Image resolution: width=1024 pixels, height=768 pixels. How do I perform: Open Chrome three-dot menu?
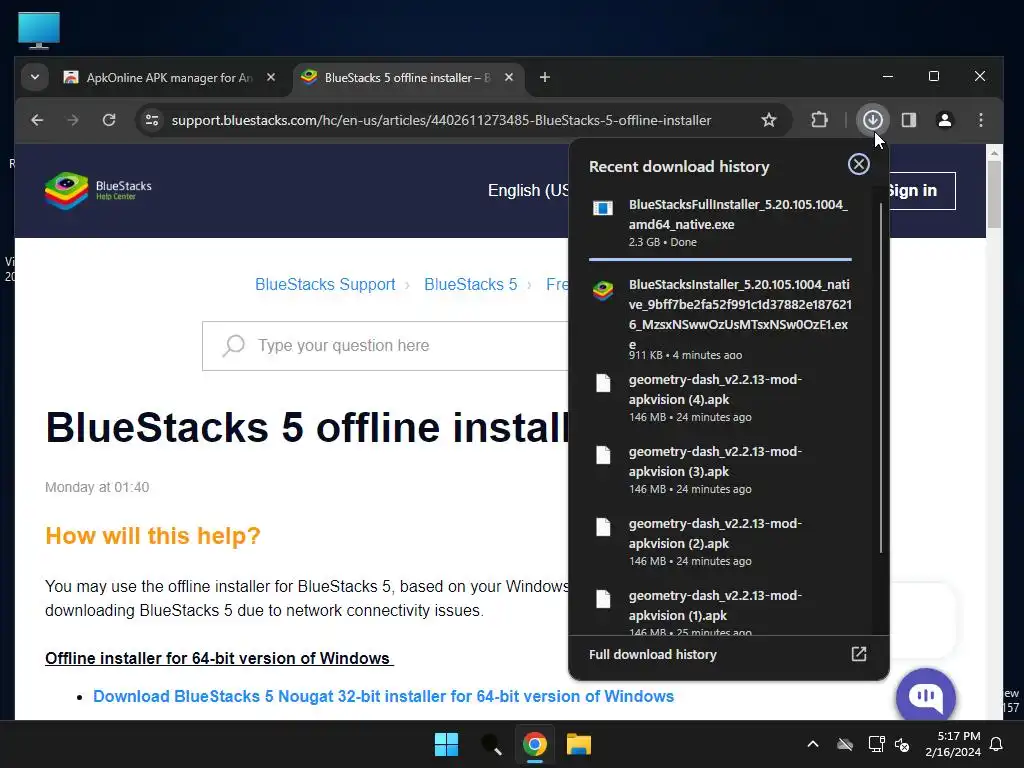[x=980, y=120]
